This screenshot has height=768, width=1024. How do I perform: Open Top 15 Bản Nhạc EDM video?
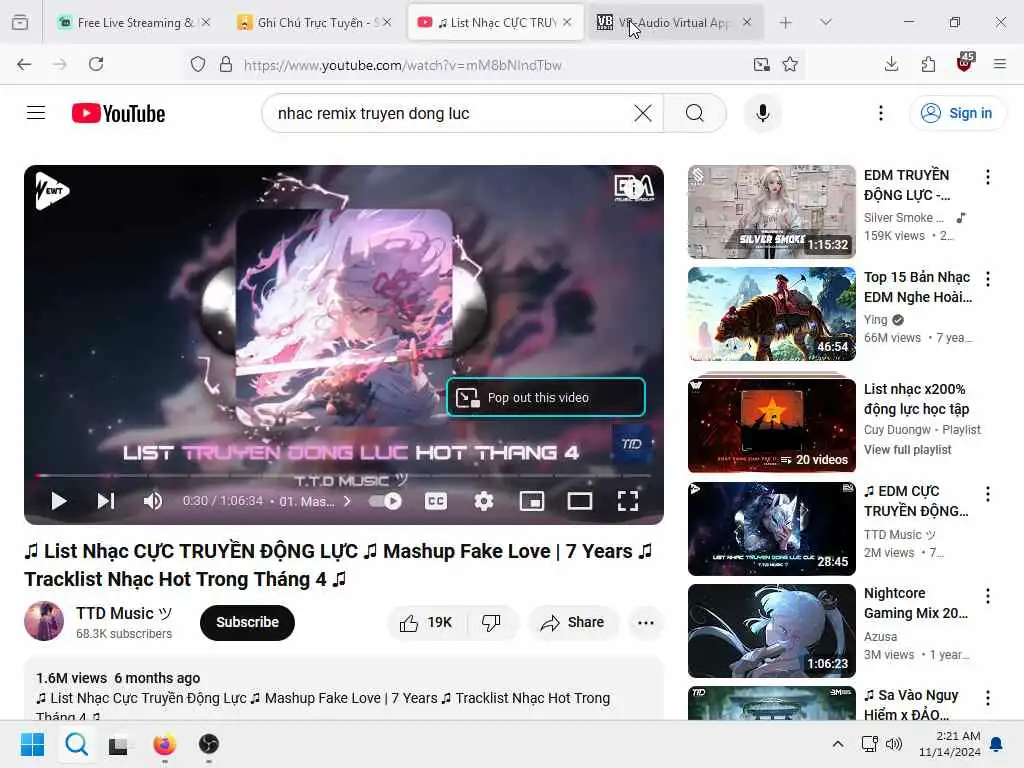[771, 313]
